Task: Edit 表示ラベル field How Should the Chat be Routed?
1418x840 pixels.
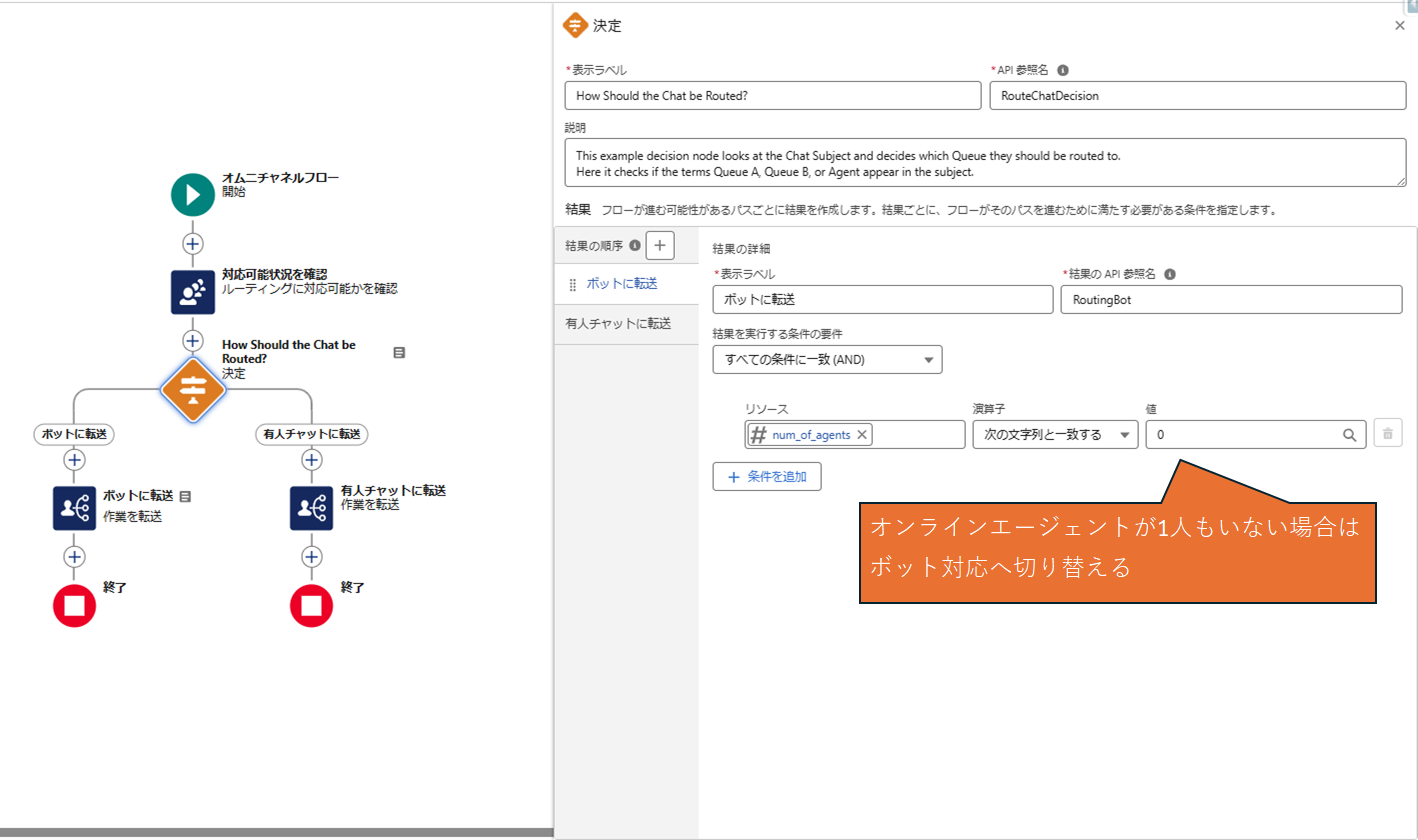Action: pyautogui.click(x=773, y=95)
